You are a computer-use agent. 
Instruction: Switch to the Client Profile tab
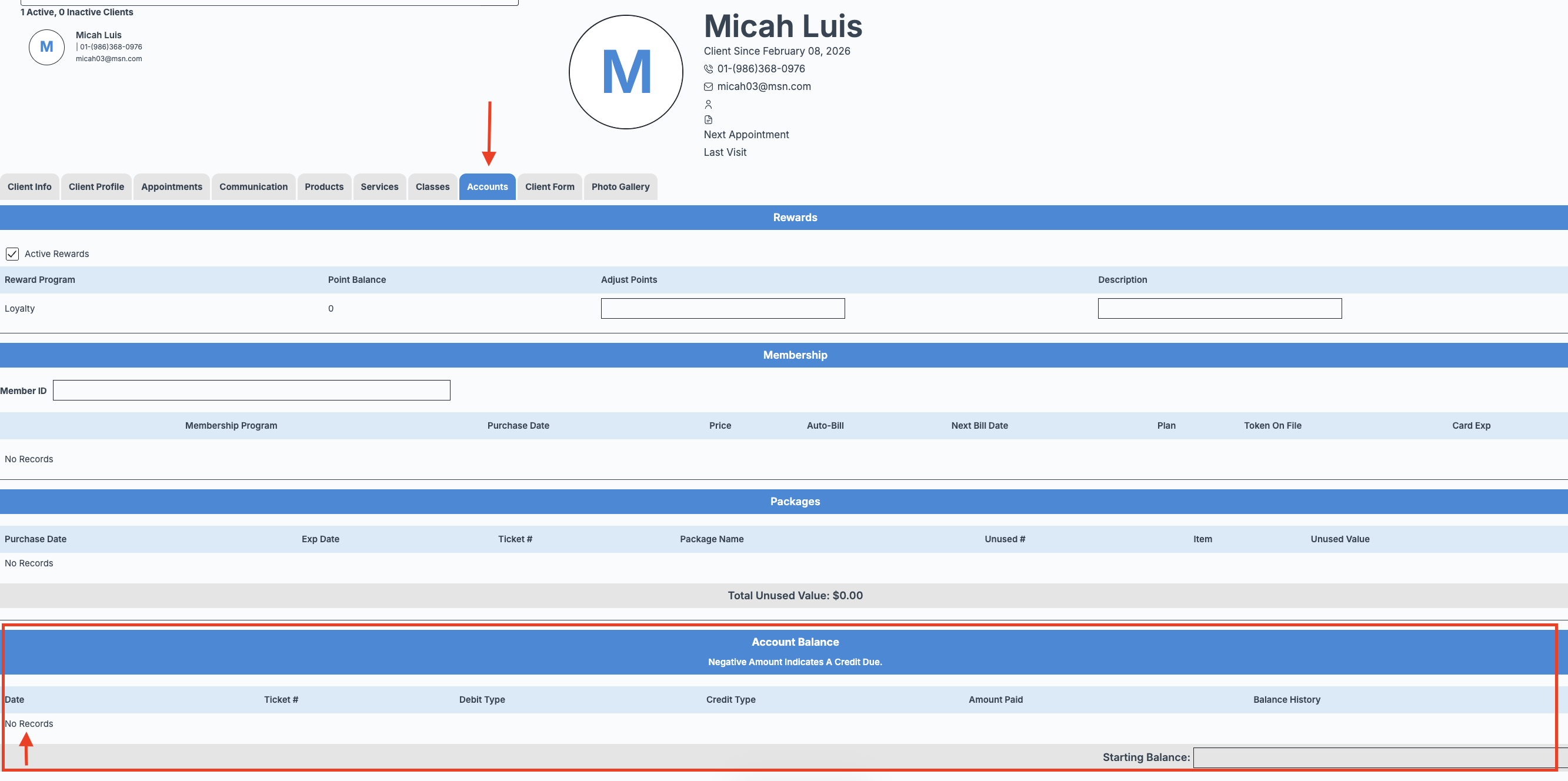96,187
